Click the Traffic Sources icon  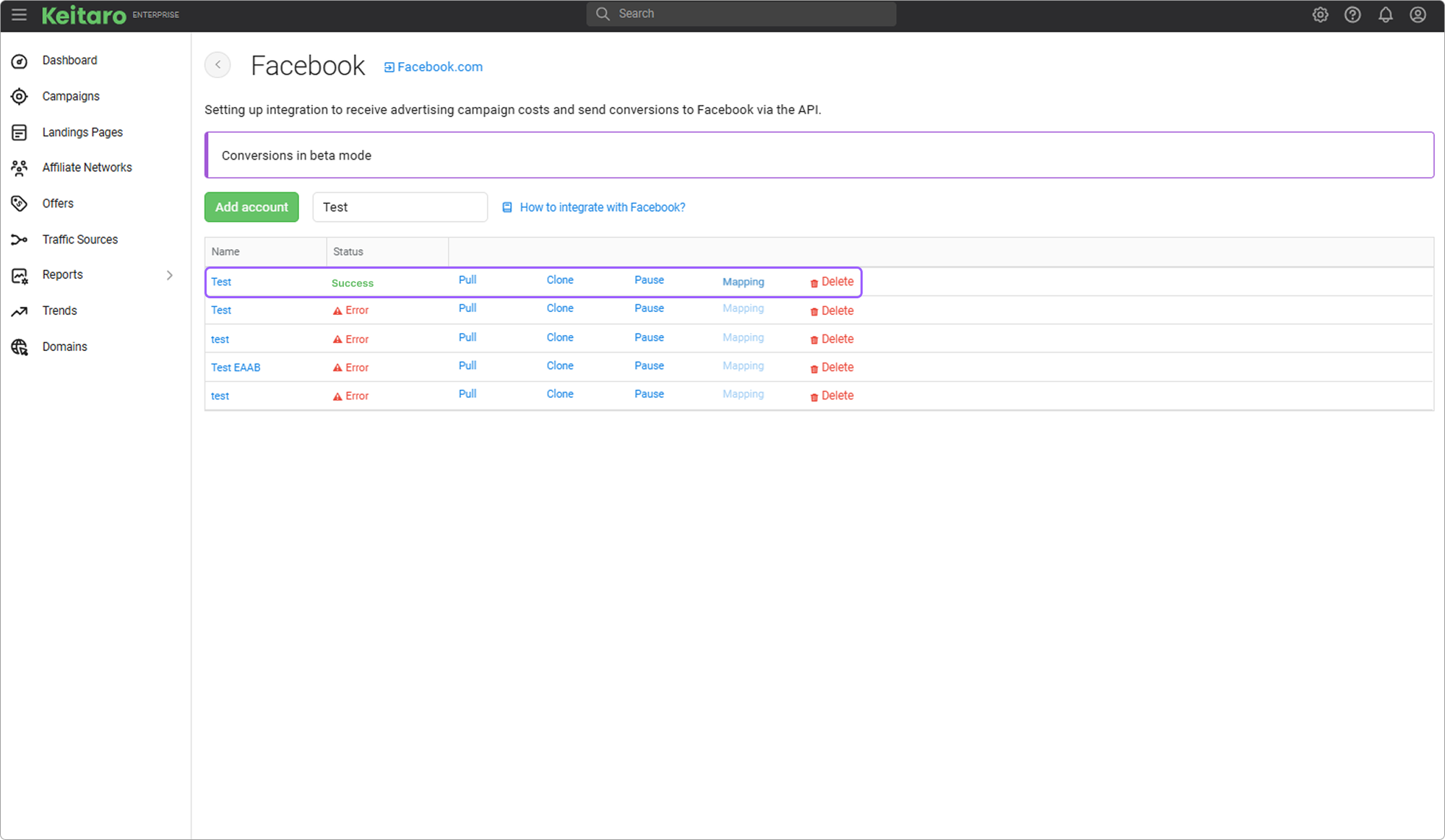[20, 240]
